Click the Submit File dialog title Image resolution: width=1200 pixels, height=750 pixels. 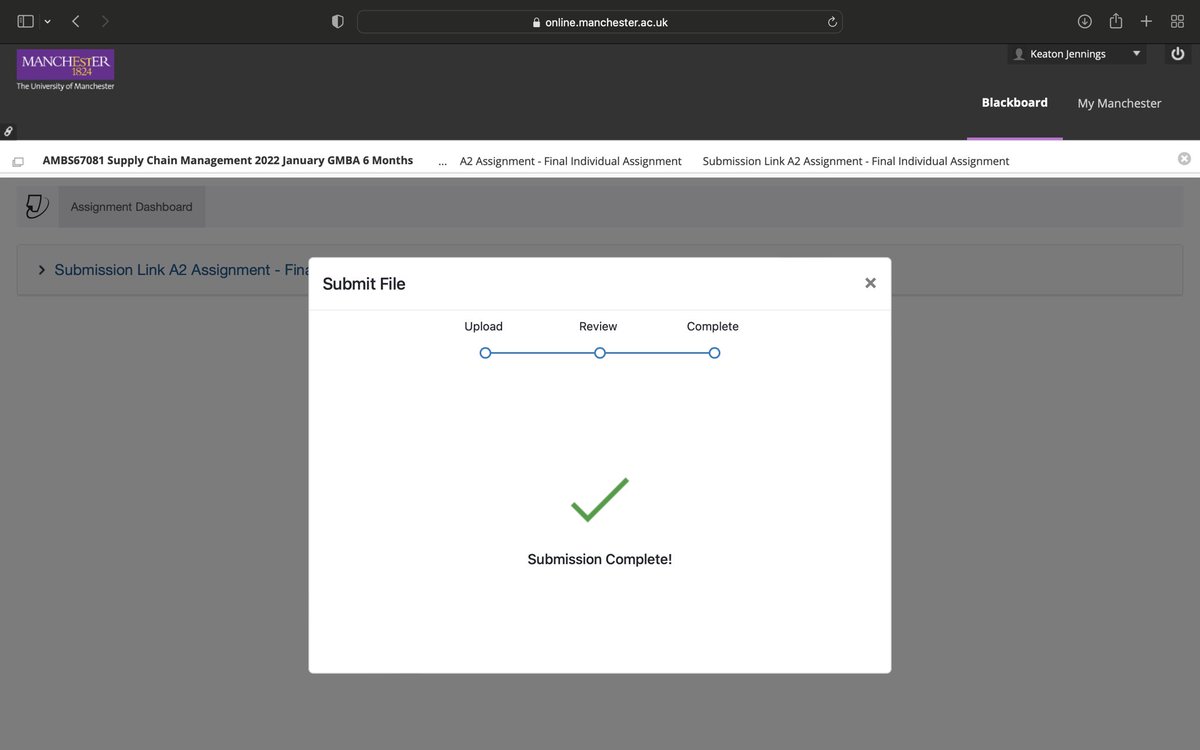point(364,284)
